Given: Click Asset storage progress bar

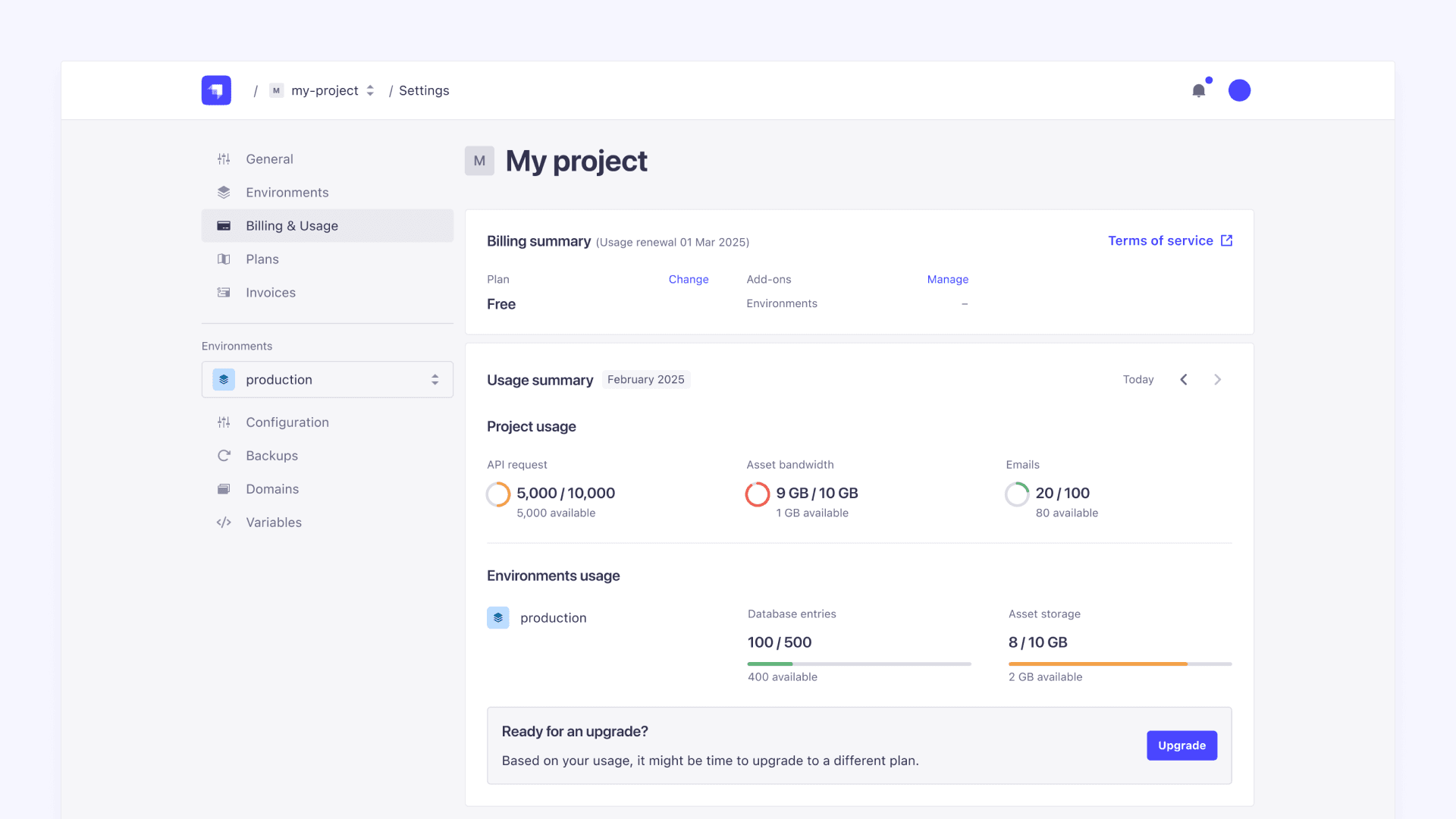Looking at the screenshot, I should click(1120, 664).
